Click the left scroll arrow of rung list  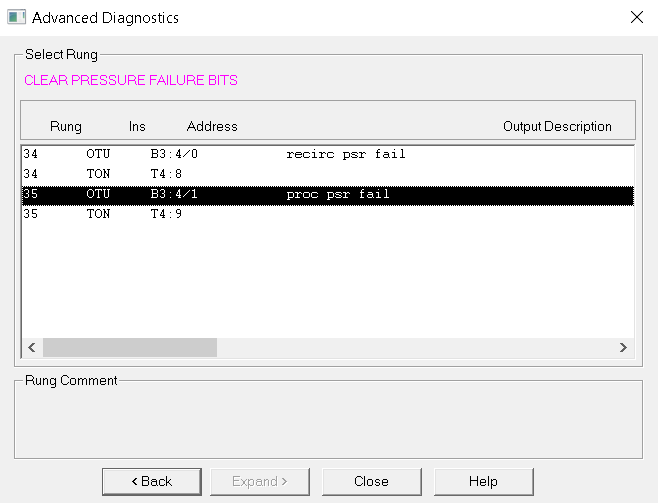[x=32, y=347]
